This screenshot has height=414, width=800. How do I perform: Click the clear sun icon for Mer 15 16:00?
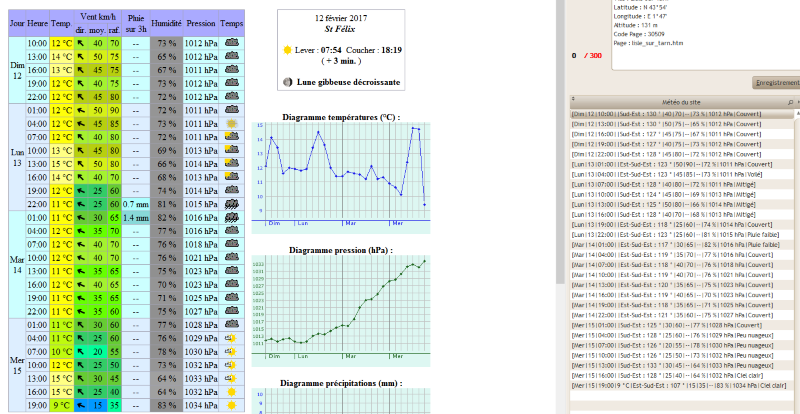(x=232, y=392)
